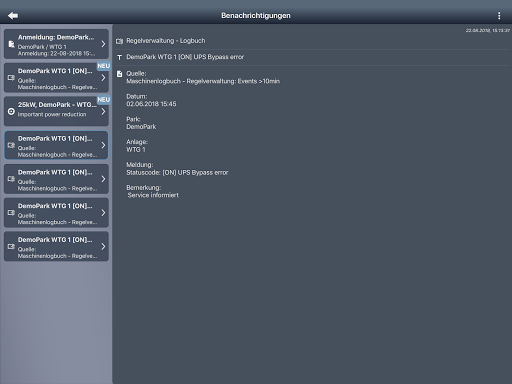Viewport: 512px width, 384px height.
Task: Click the Quelle document icon in details
Action: (x=119, y=74)
